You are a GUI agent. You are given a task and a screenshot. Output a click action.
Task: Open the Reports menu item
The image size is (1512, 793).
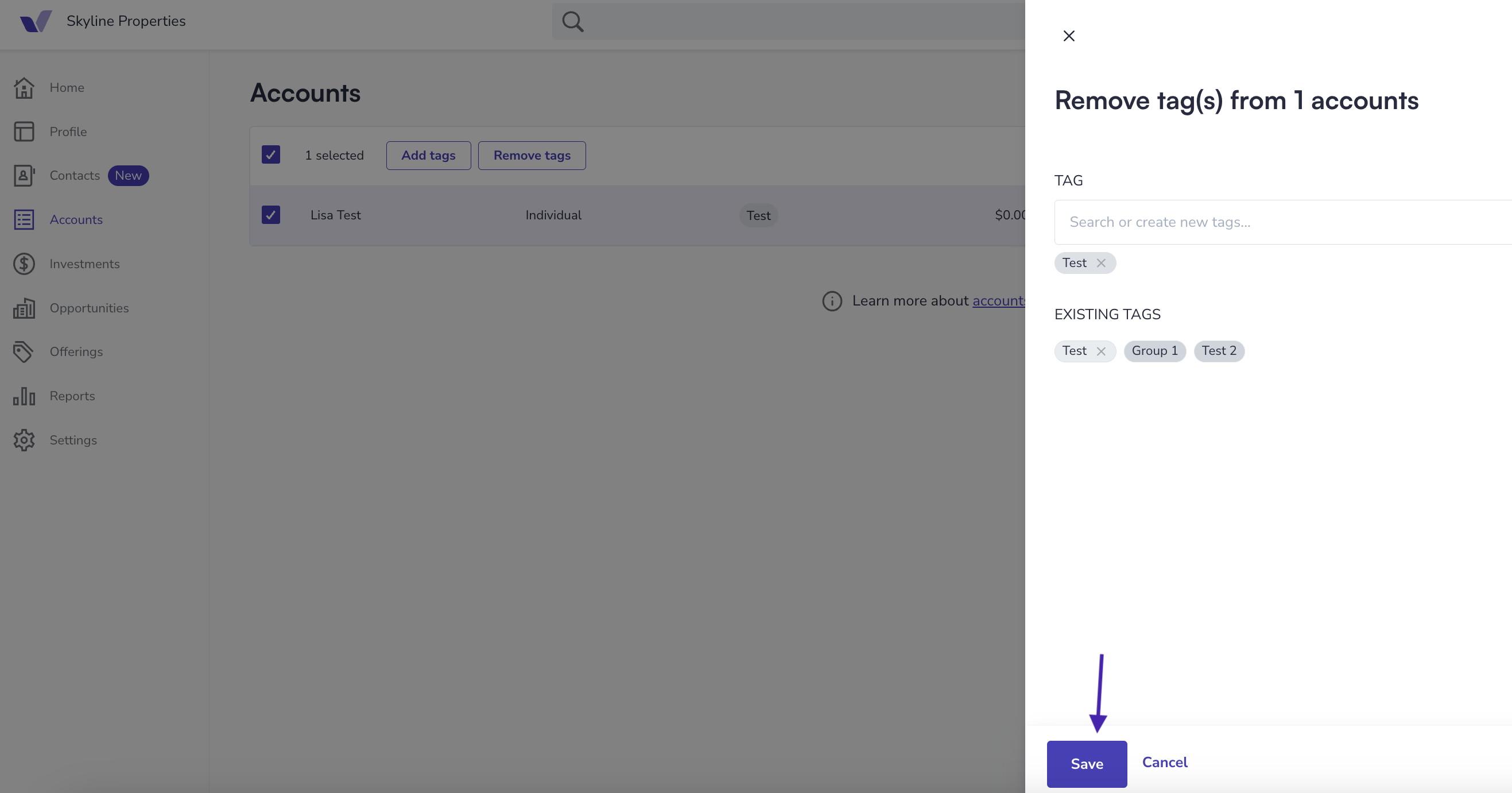(x=72, y=396)
